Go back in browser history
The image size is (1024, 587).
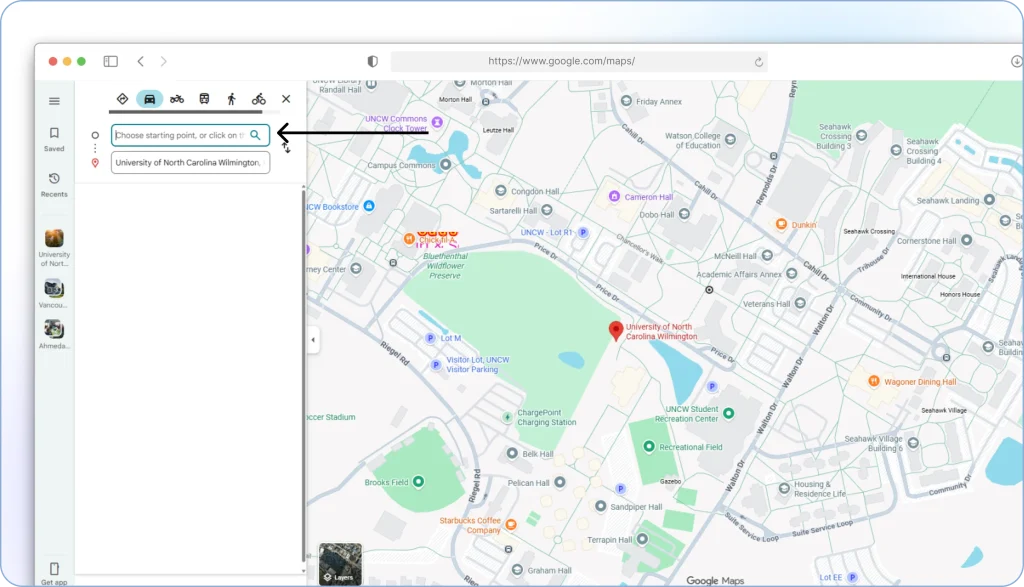[x=140, y=61]
